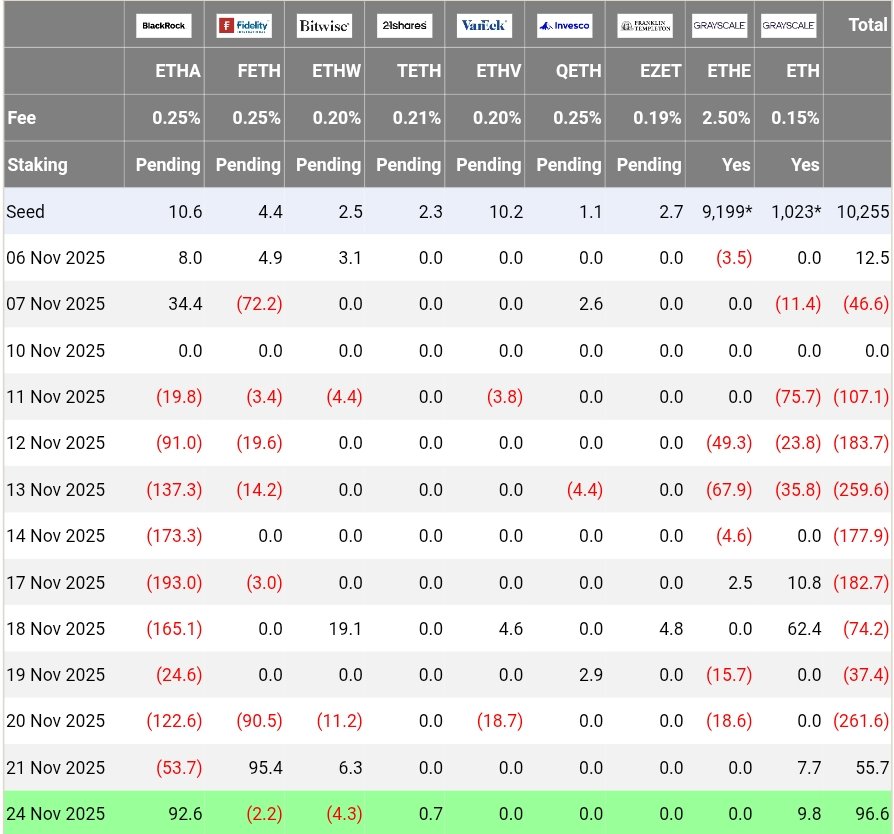Click the BlackRock logo
The height and width of the screenshot is (834, 894).
tap(164, 25)
